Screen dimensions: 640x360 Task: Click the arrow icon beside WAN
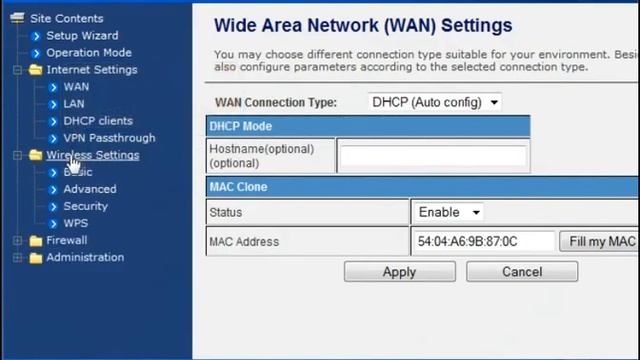pyautogui.click(x=53, y=87)
